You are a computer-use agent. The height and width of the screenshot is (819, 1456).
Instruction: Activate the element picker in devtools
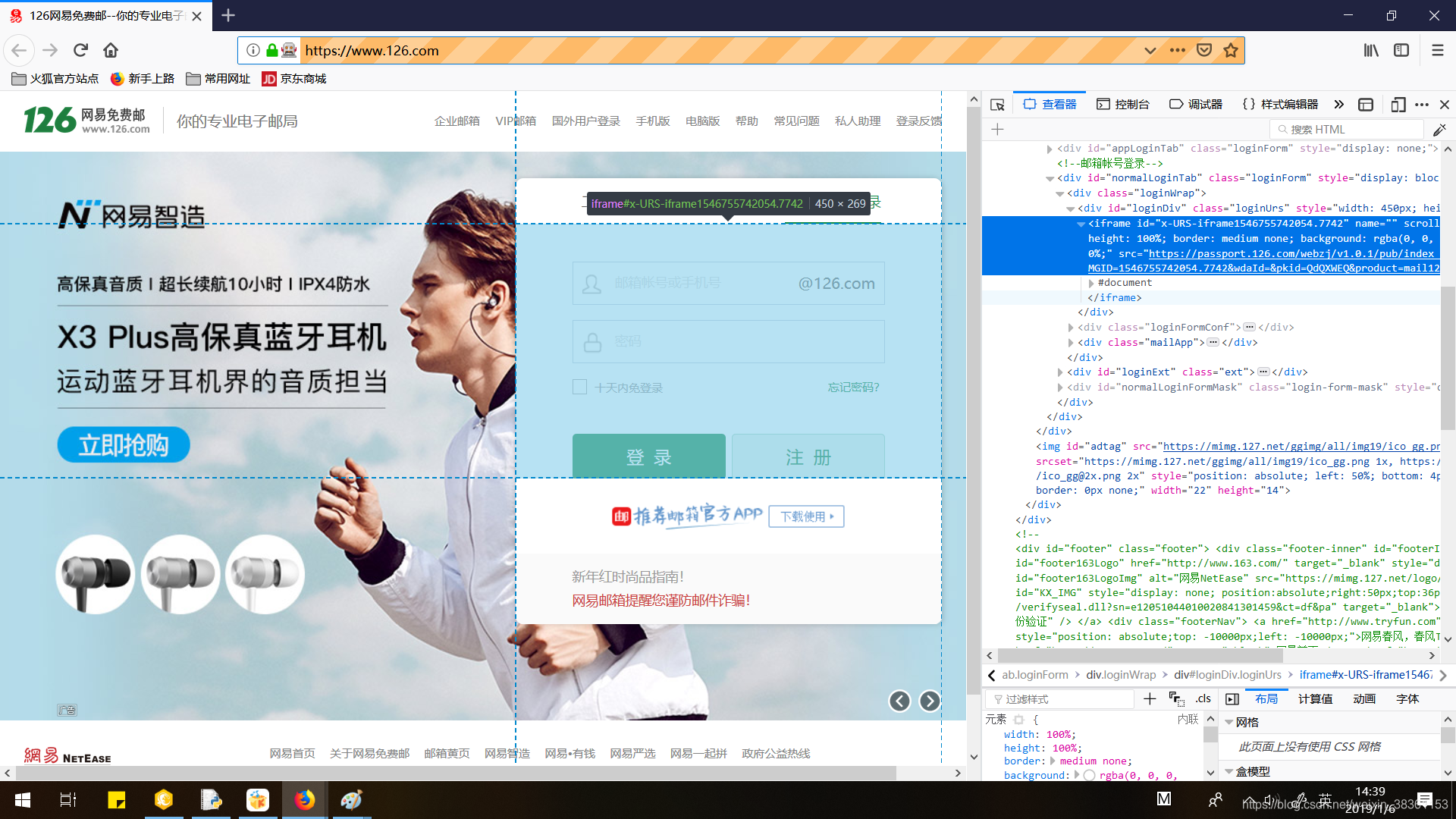click(x=997, y=105)
